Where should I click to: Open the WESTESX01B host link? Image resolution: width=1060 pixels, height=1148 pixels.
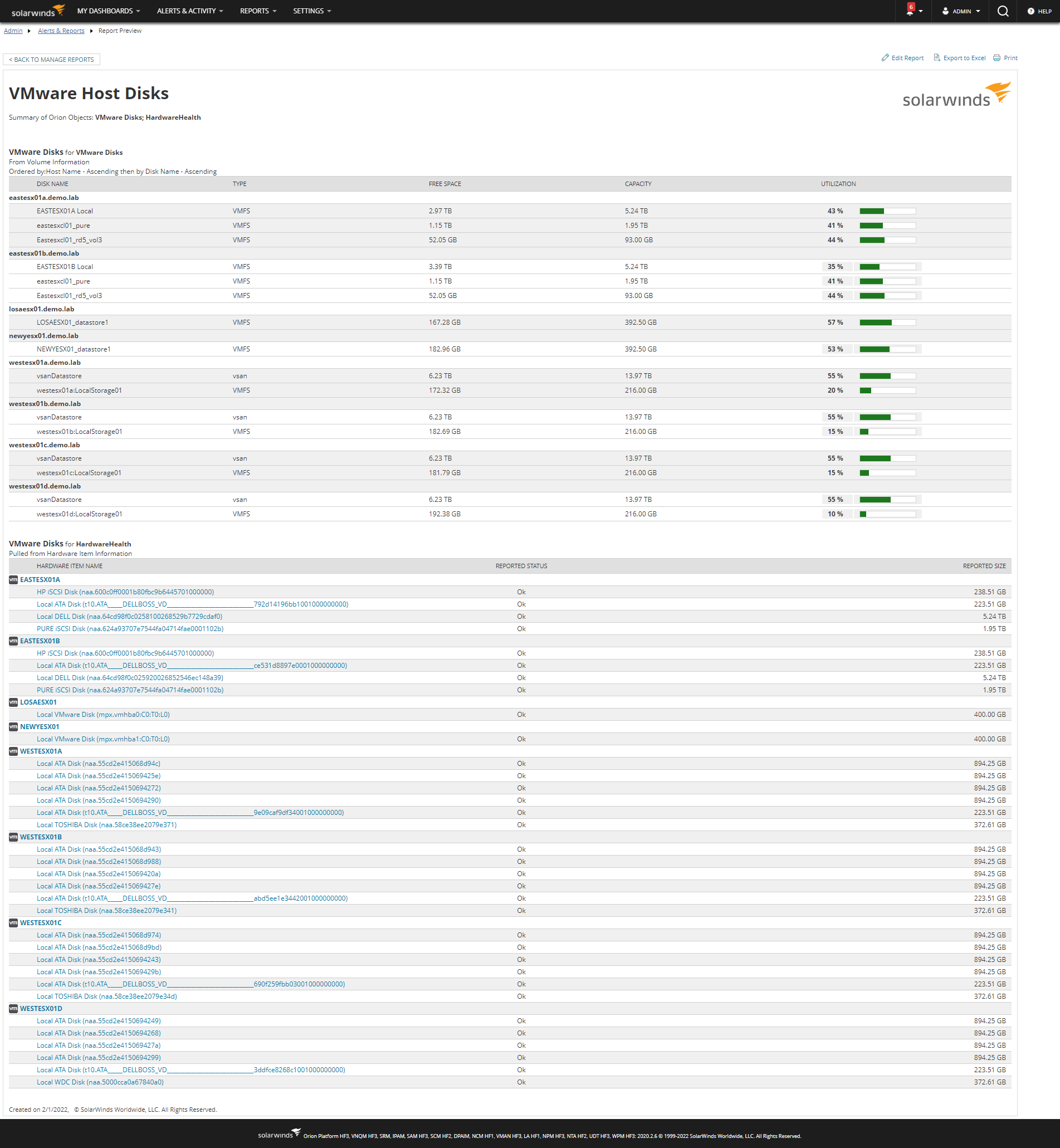(x=41, y=838)
